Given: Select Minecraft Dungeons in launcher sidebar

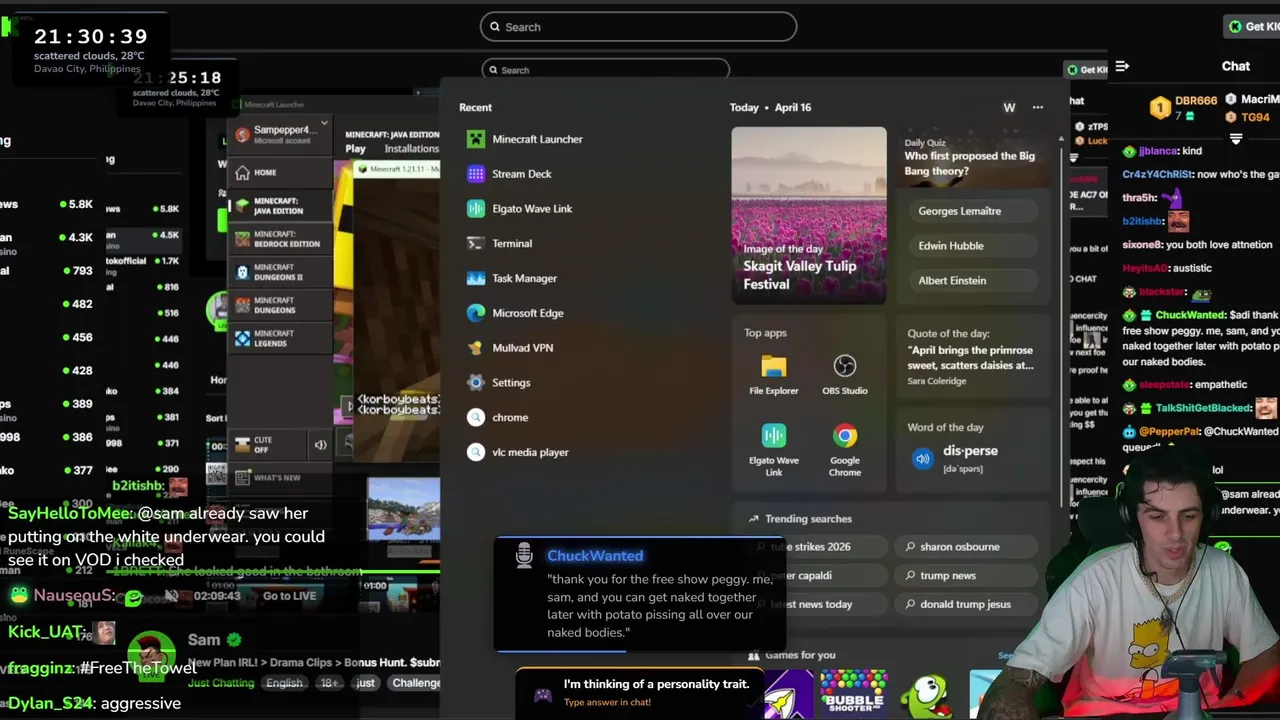Looking at the screenshot, I should point(280,305).
